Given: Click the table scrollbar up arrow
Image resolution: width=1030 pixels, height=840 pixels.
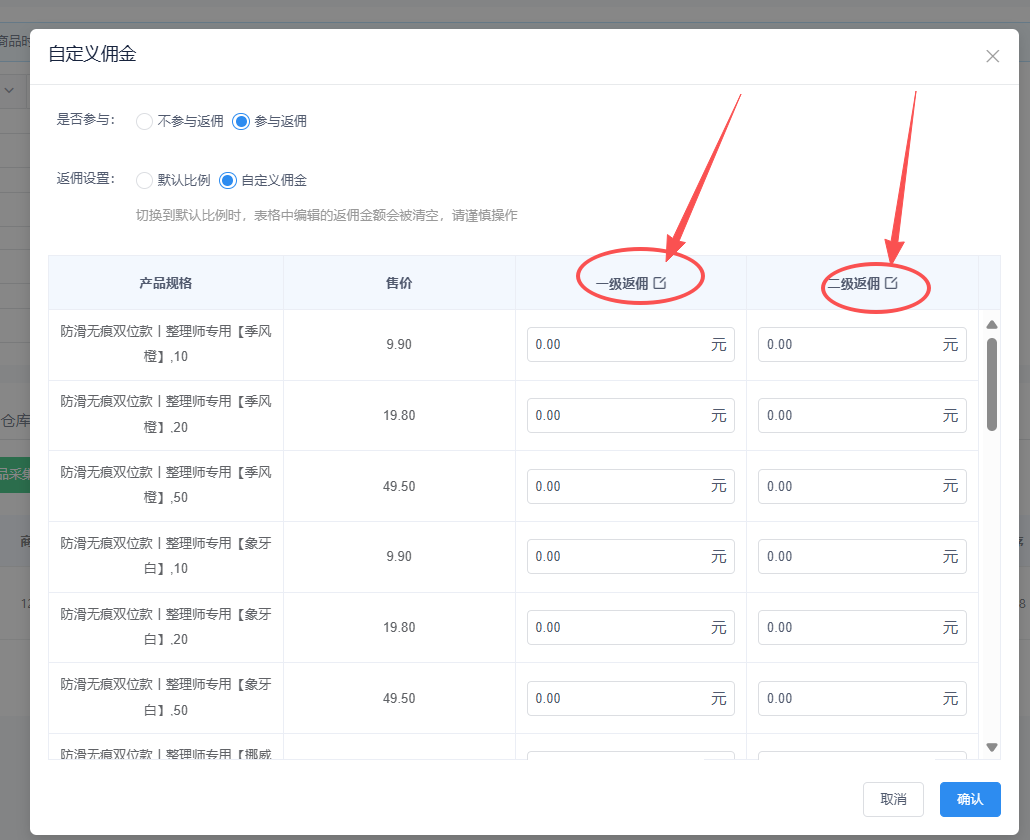Looking at the screenshot, I should (x=991, y=325).
